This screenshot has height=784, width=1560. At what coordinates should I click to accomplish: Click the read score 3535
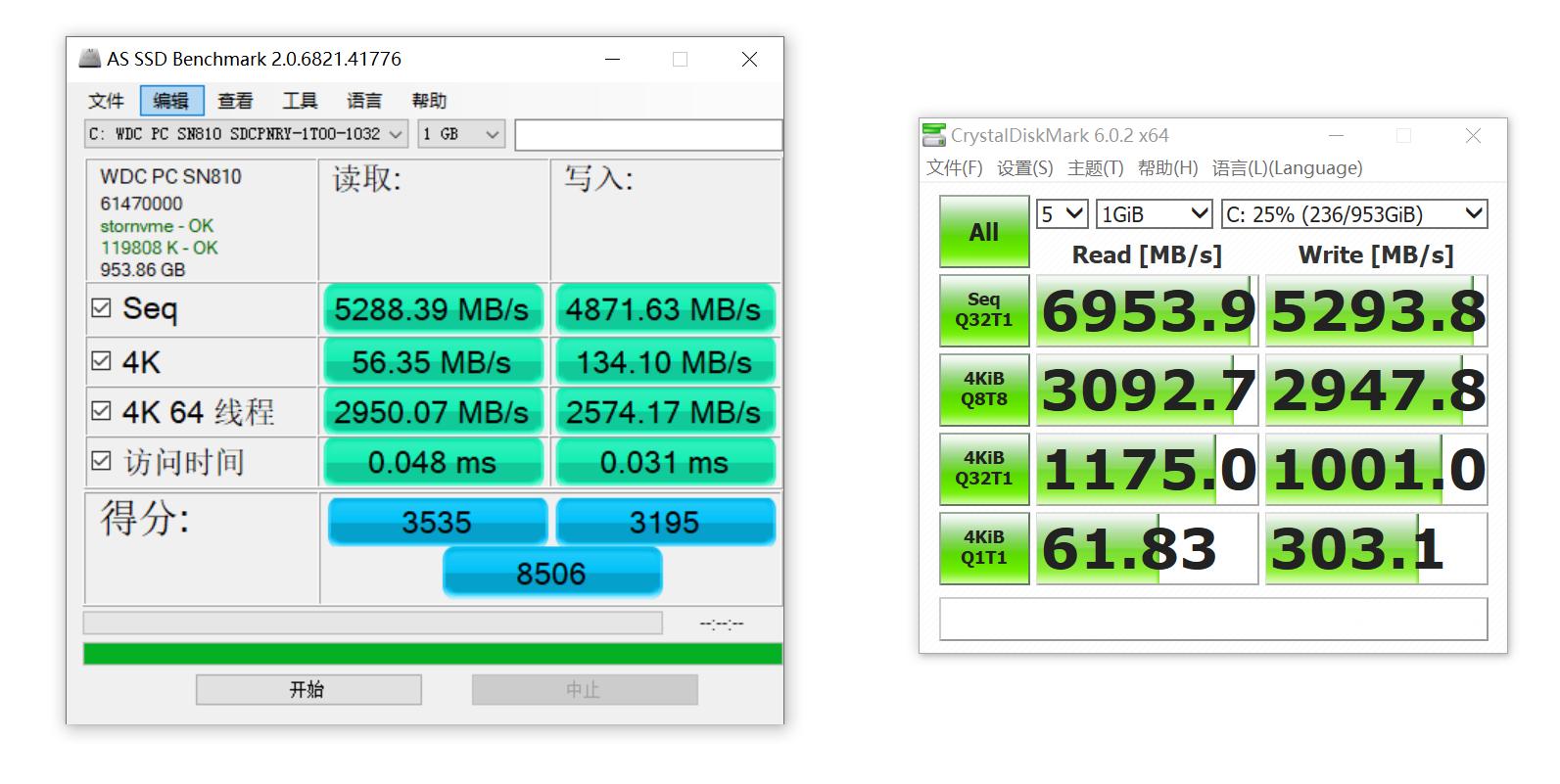(437, 522)
